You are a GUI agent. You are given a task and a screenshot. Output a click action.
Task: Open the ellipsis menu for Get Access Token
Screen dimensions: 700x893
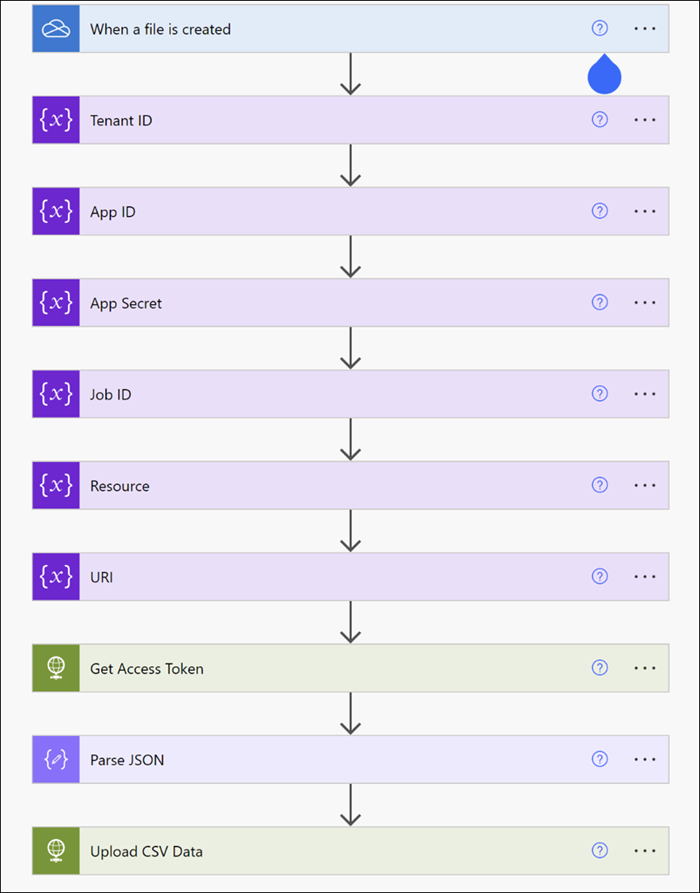coord(644,667)
